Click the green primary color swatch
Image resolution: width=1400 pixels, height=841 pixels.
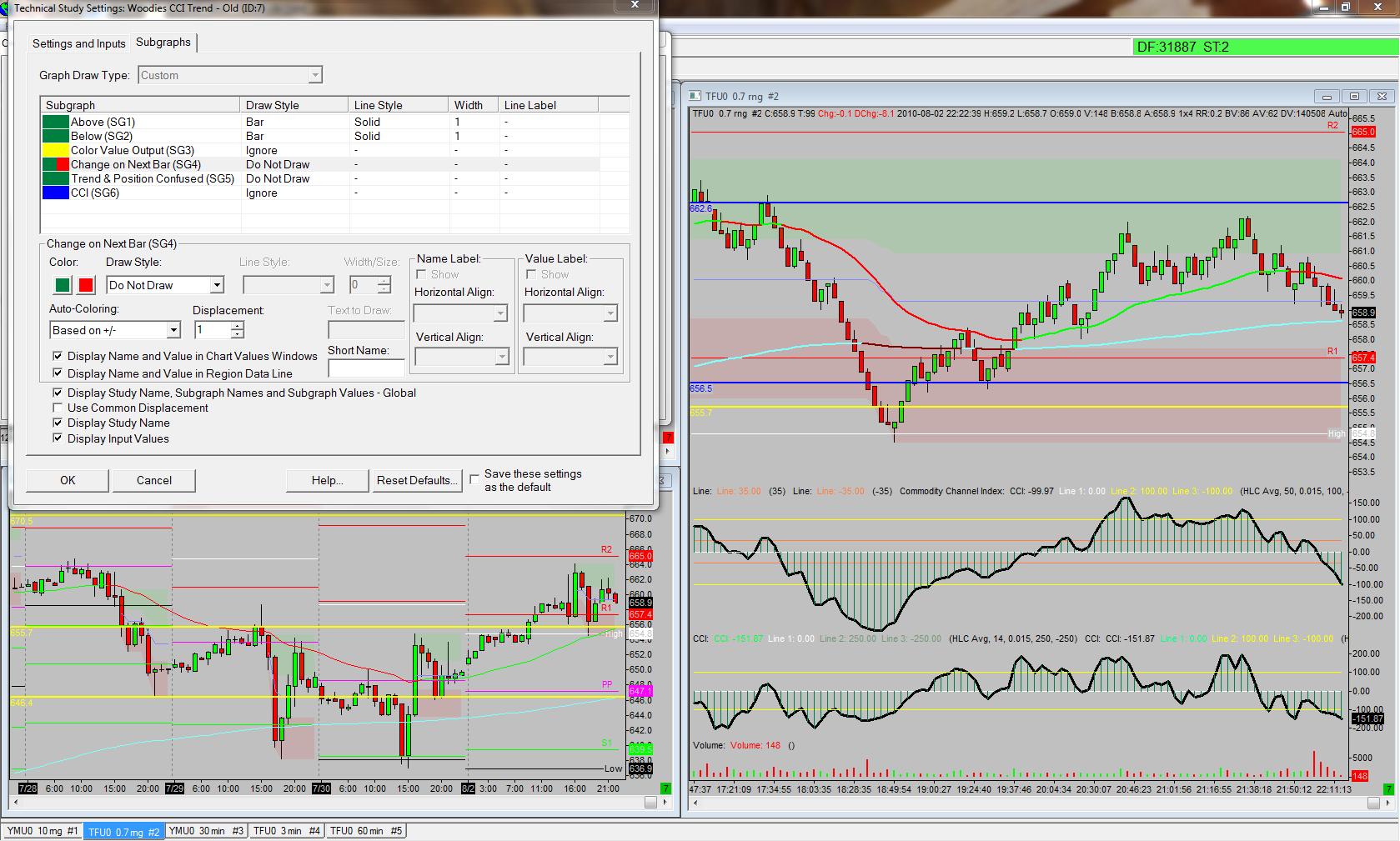tap(63, 285)
